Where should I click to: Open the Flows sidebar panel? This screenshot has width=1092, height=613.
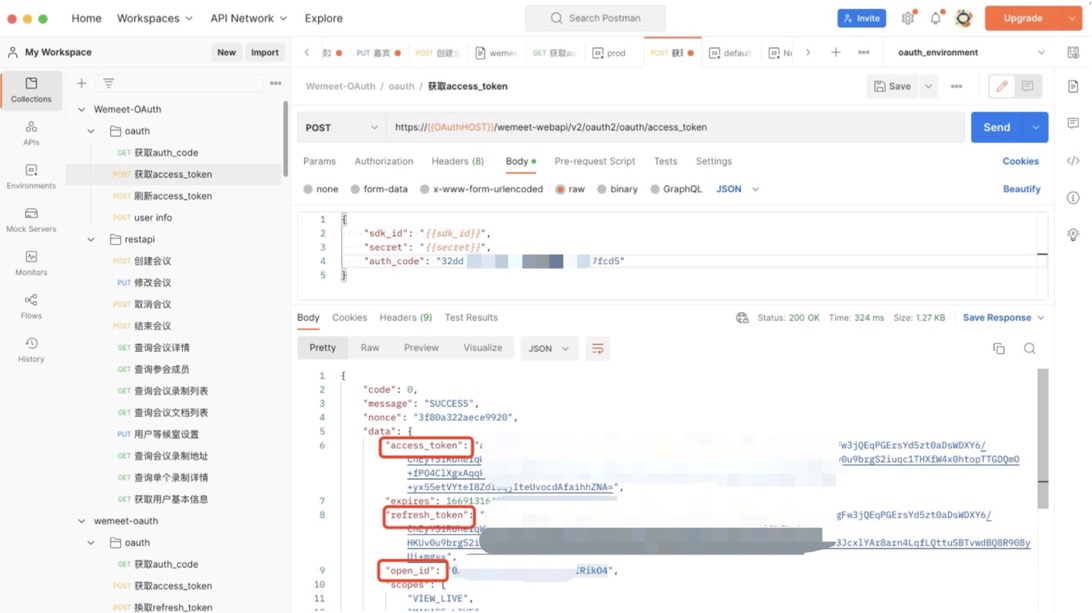point(31,306)
